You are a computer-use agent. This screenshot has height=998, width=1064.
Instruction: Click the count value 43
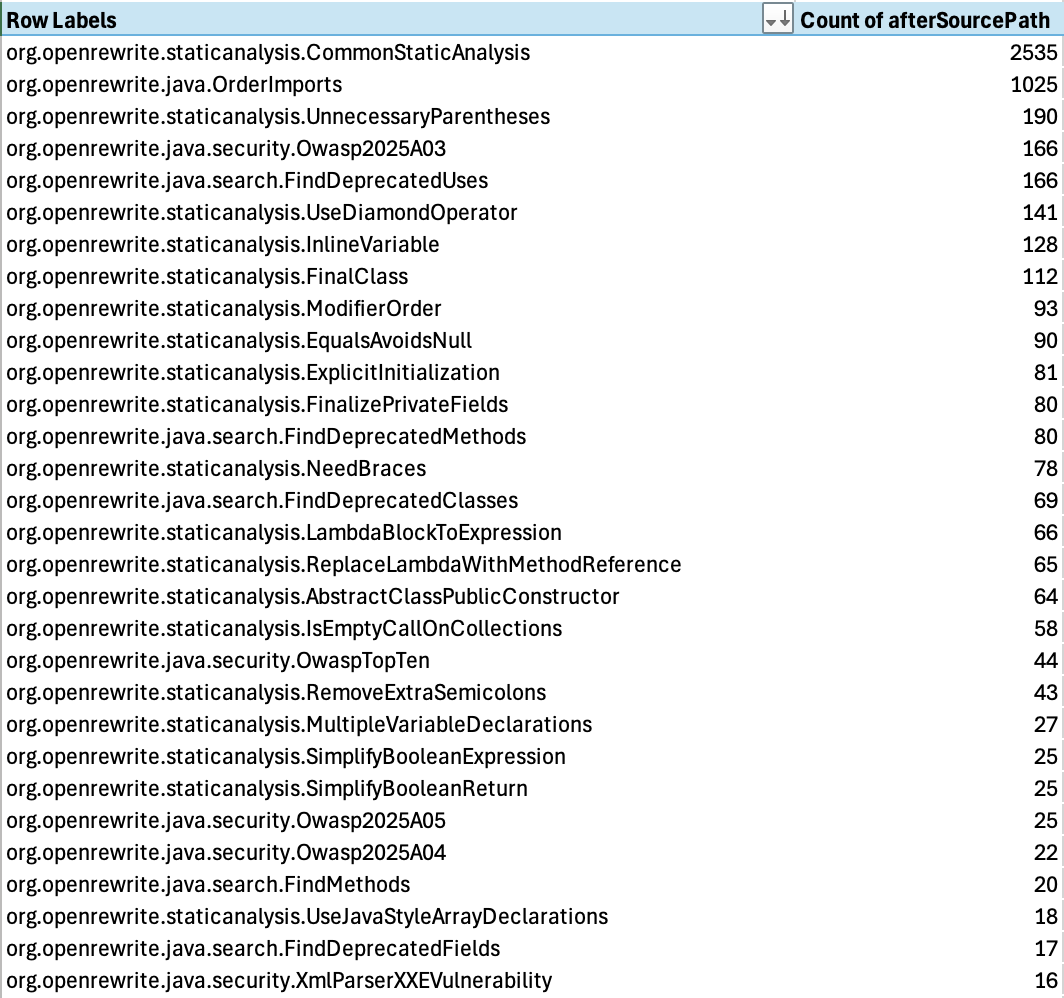(x=1046, y=692)
